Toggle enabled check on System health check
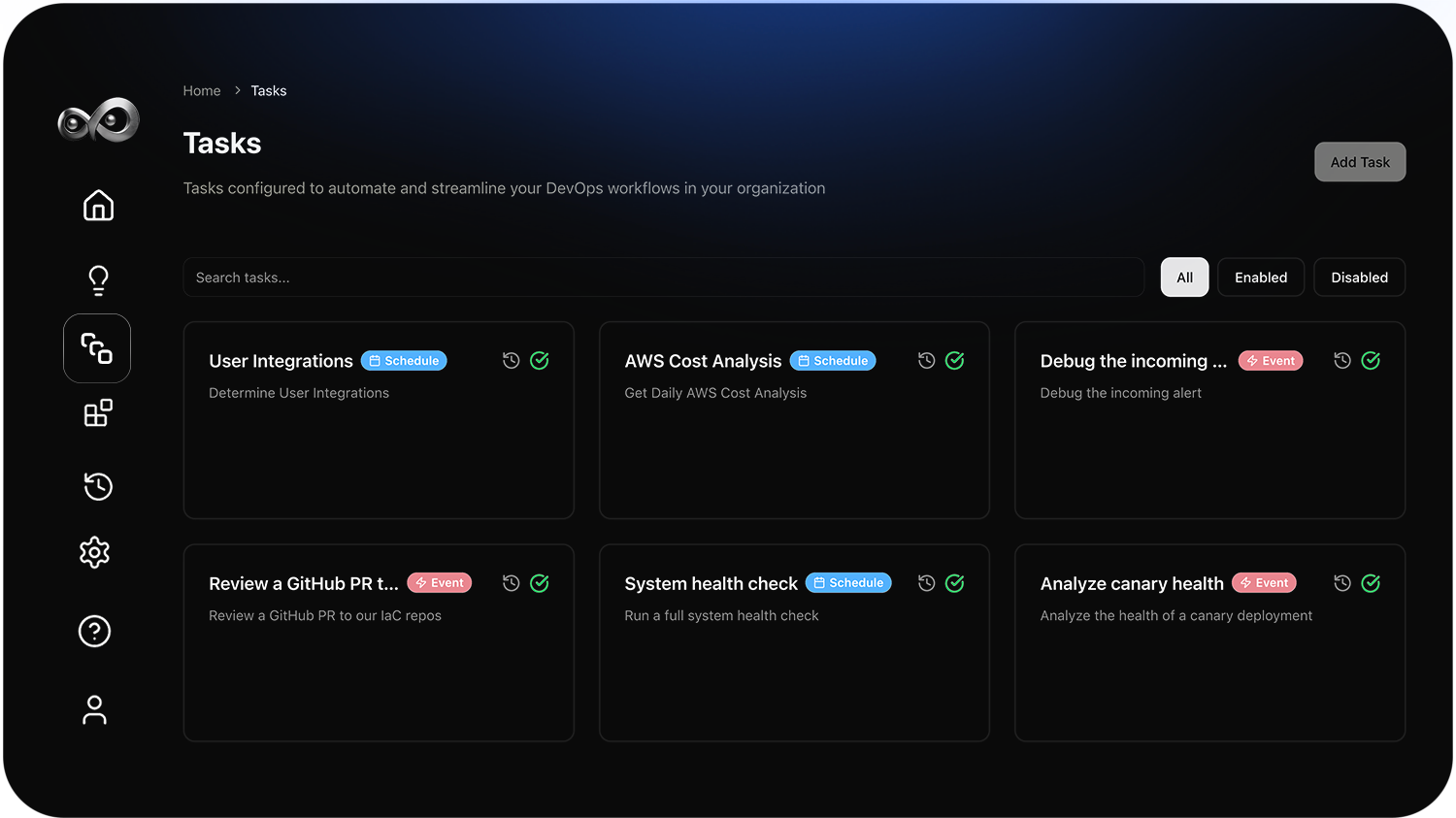Screen dimensions: 1456x818 (955, 583)
